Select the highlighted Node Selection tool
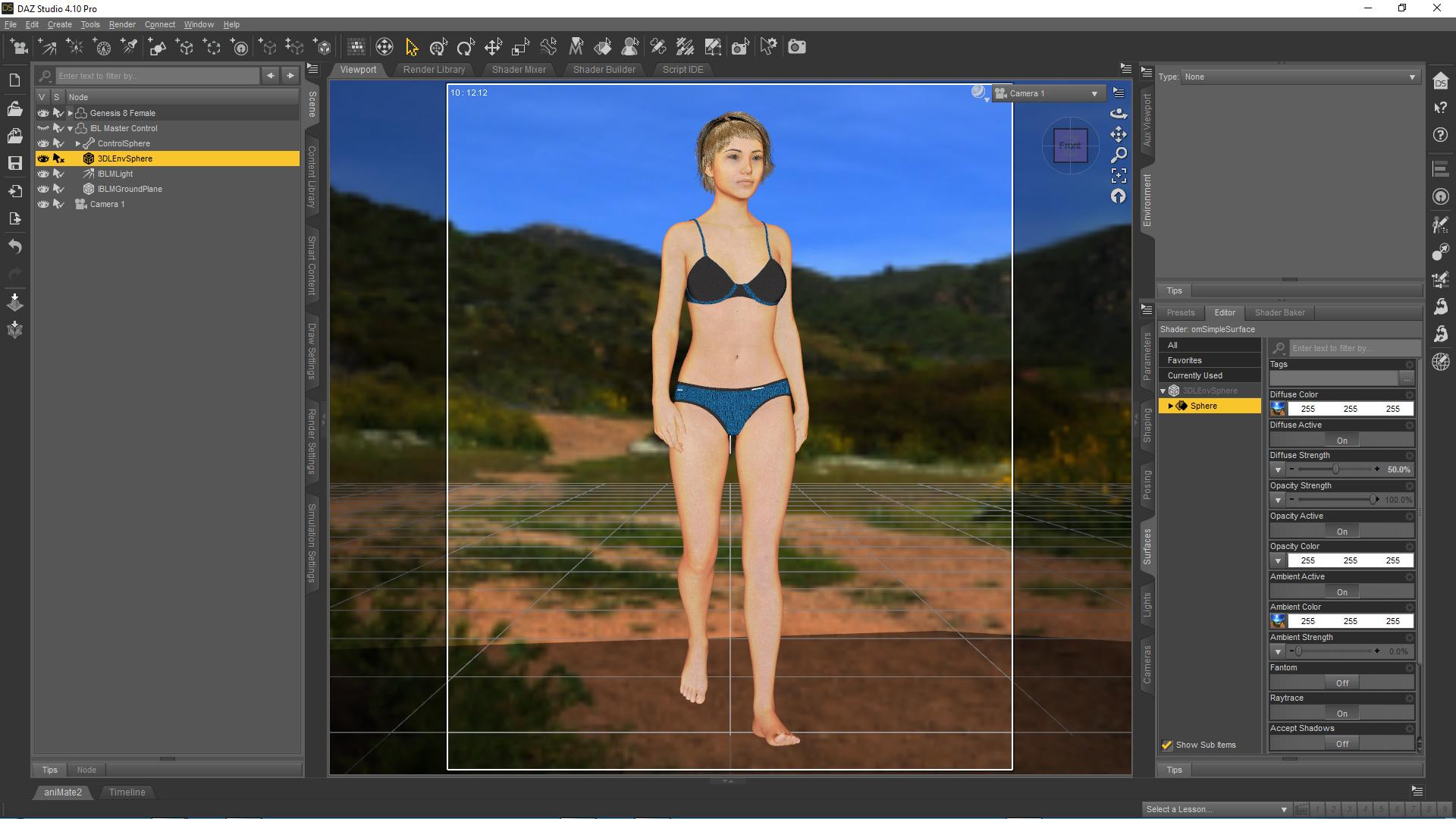 coord(412,46)
